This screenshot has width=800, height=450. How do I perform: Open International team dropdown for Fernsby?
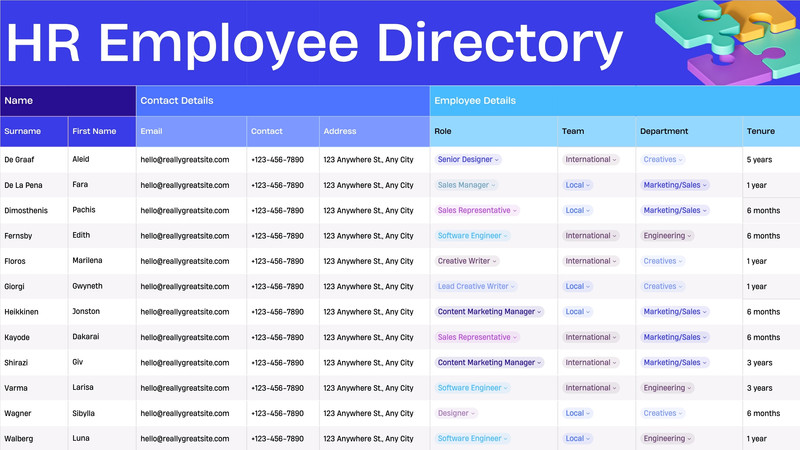click(590, 236)
